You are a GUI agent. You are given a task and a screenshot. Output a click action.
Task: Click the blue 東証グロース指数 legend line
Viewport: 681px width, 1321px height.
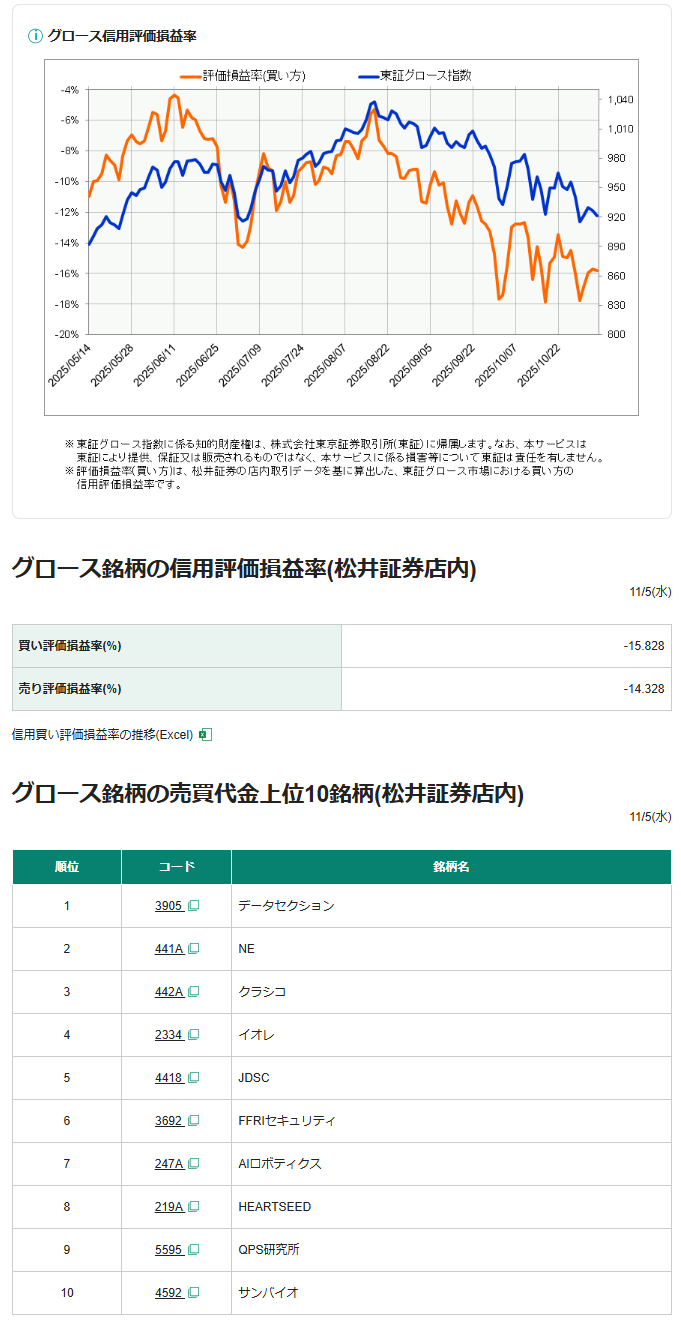click(x=368, y=76)
